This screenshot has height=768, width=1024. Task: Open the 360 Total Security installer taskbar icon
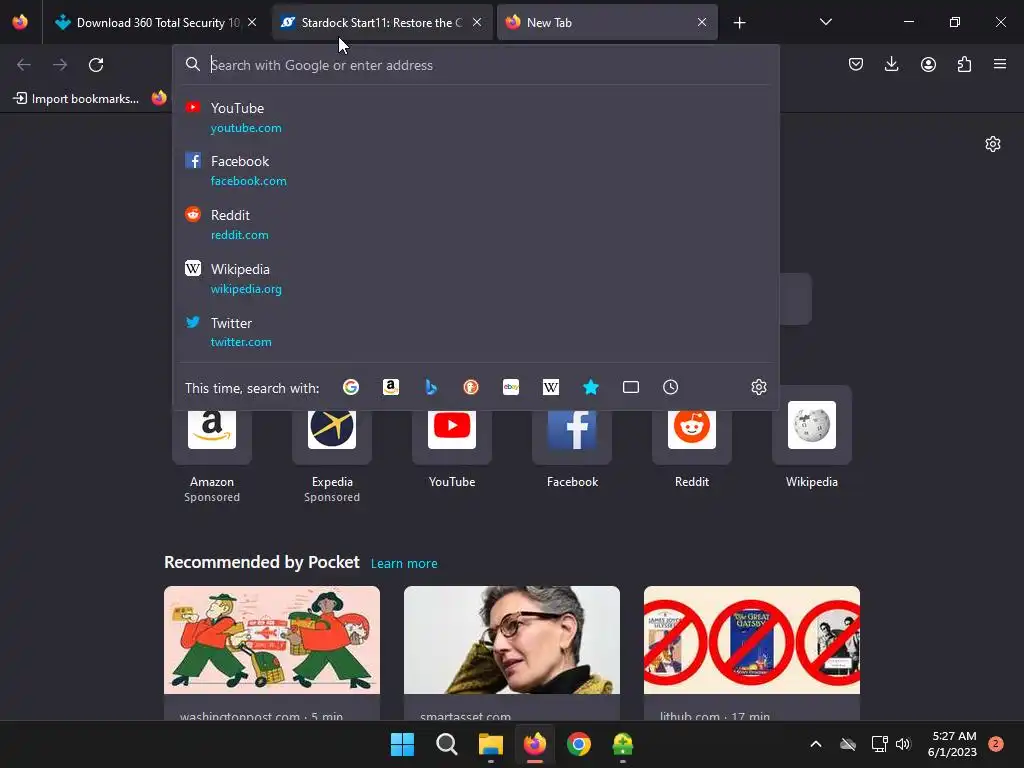tap(623, 744)
